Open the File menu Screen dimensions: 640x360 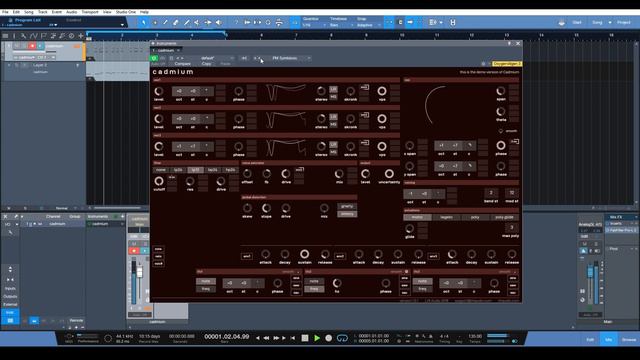pyautogui.click(x=5, y=12)
